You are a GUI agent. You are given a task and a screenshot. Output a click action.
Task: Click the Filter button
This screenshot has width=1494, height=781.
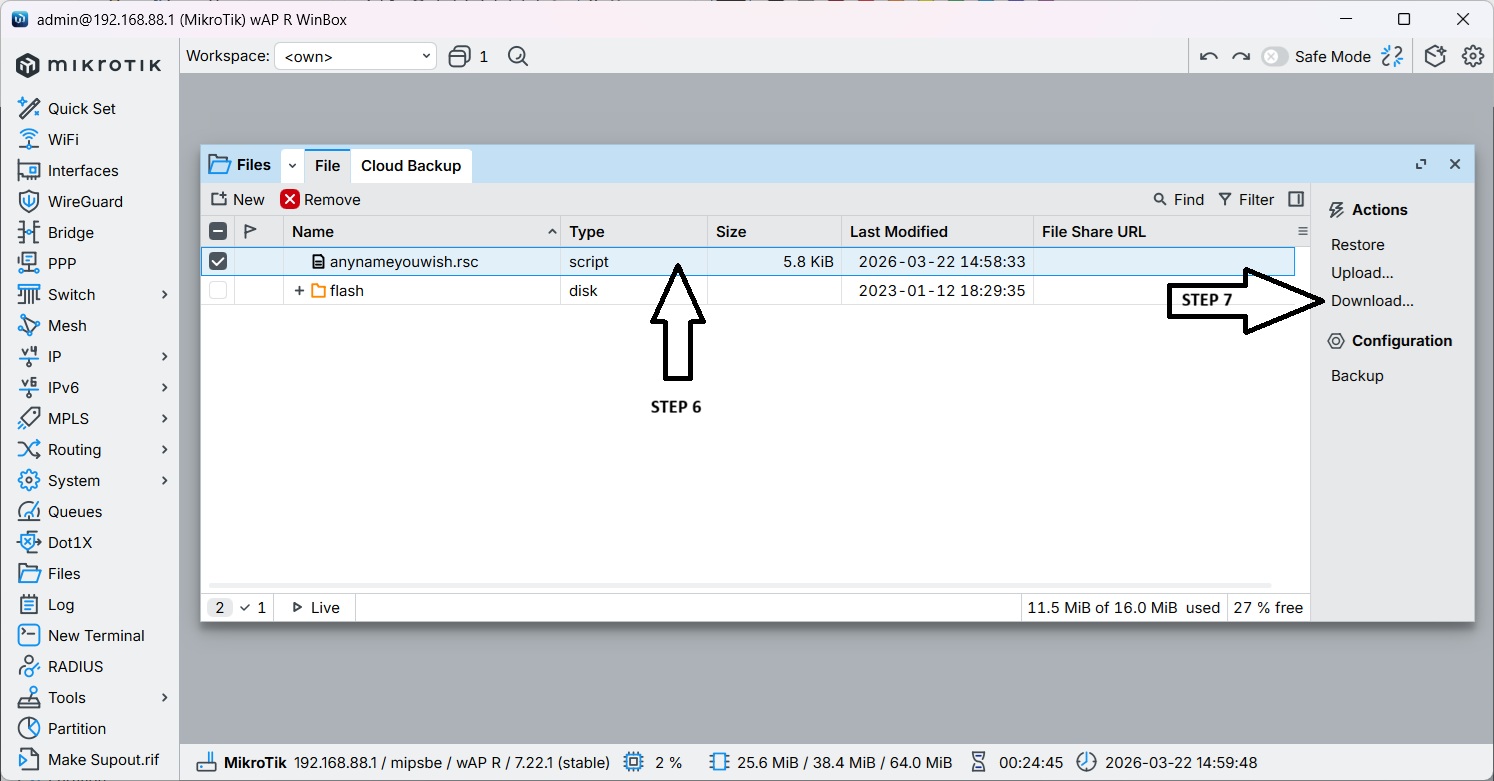point(1246,199)
